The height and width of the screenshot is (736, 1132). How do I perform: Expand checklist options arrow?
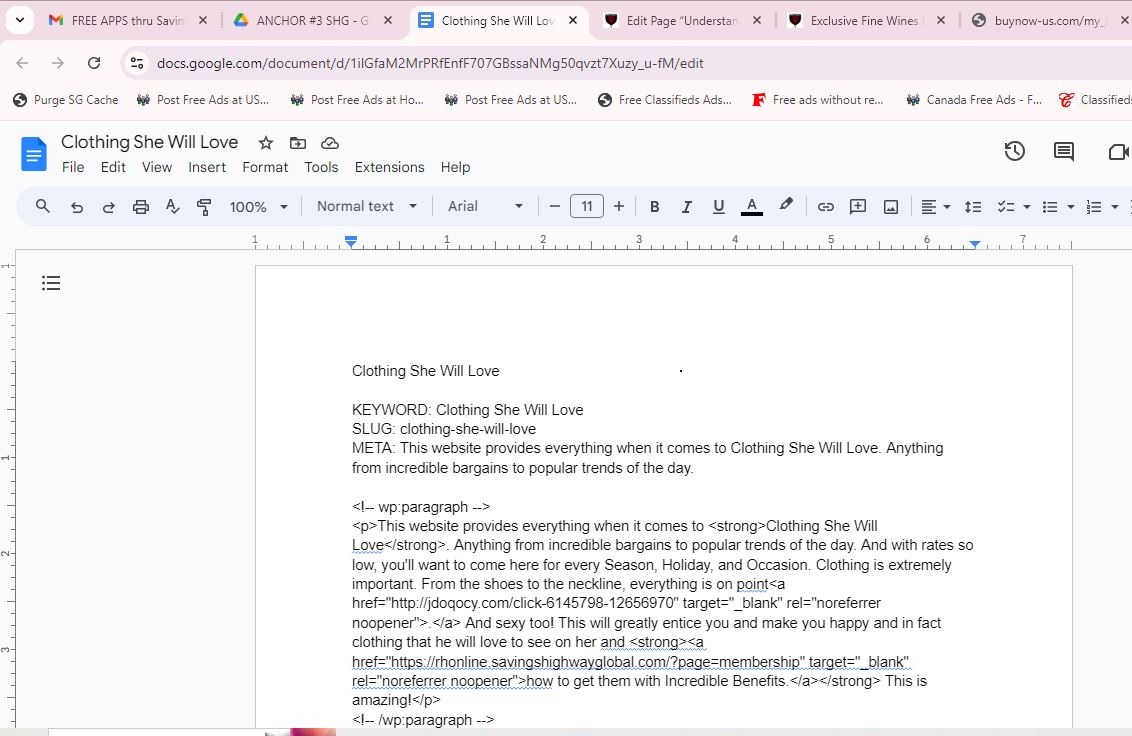point(1027,207)
